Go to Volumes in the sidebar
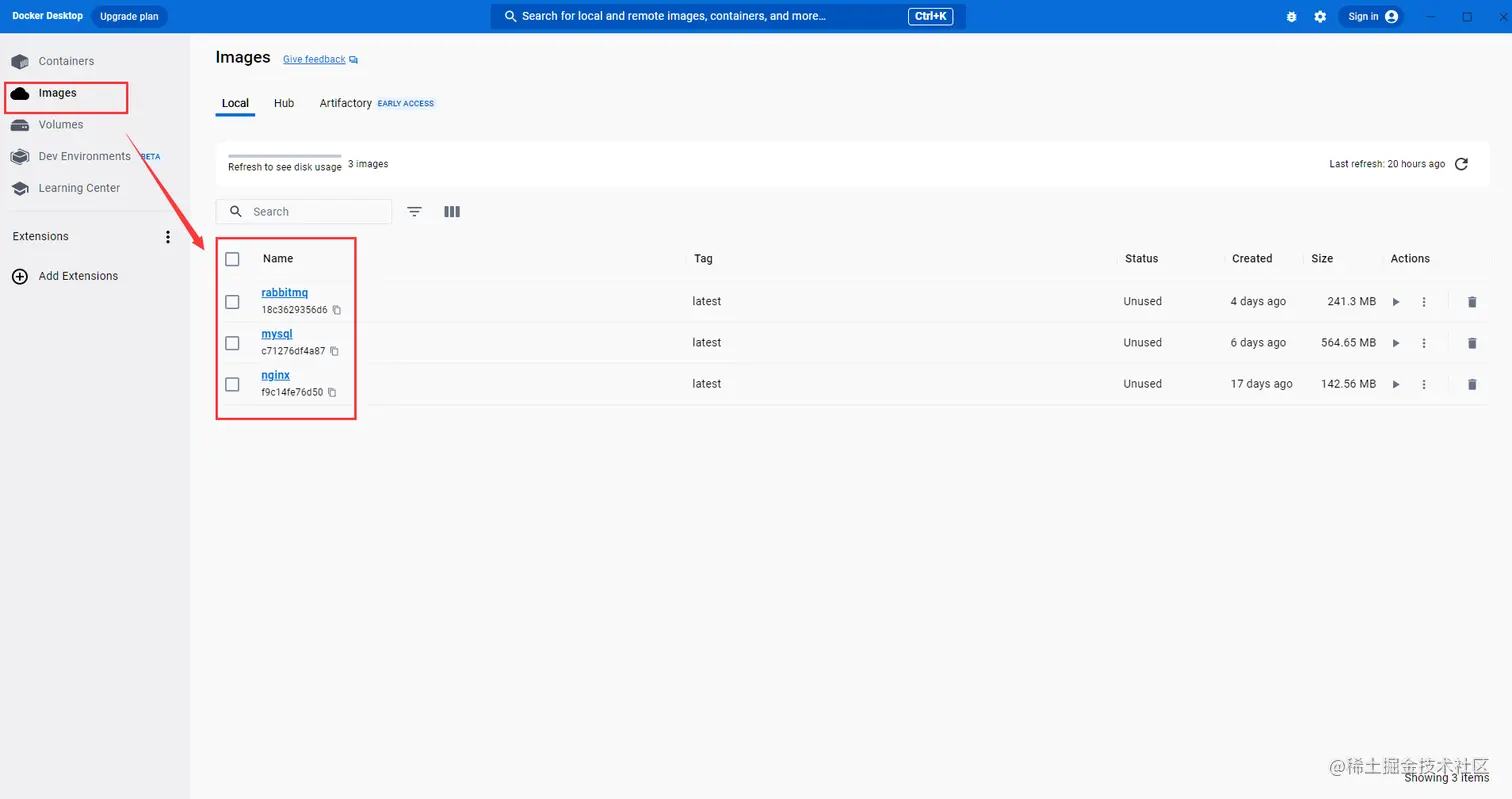Image resolution: width=1512 pixels, height=799 pixels. click(x=61, y=125)
